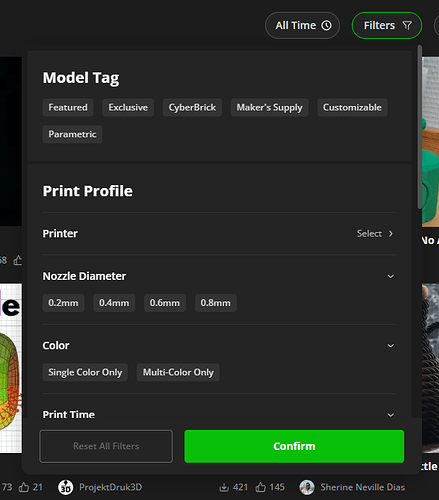Open the Printer Select option
Image resolution: width=439 pixels, height=500 pixels.
tap(375, 234)
